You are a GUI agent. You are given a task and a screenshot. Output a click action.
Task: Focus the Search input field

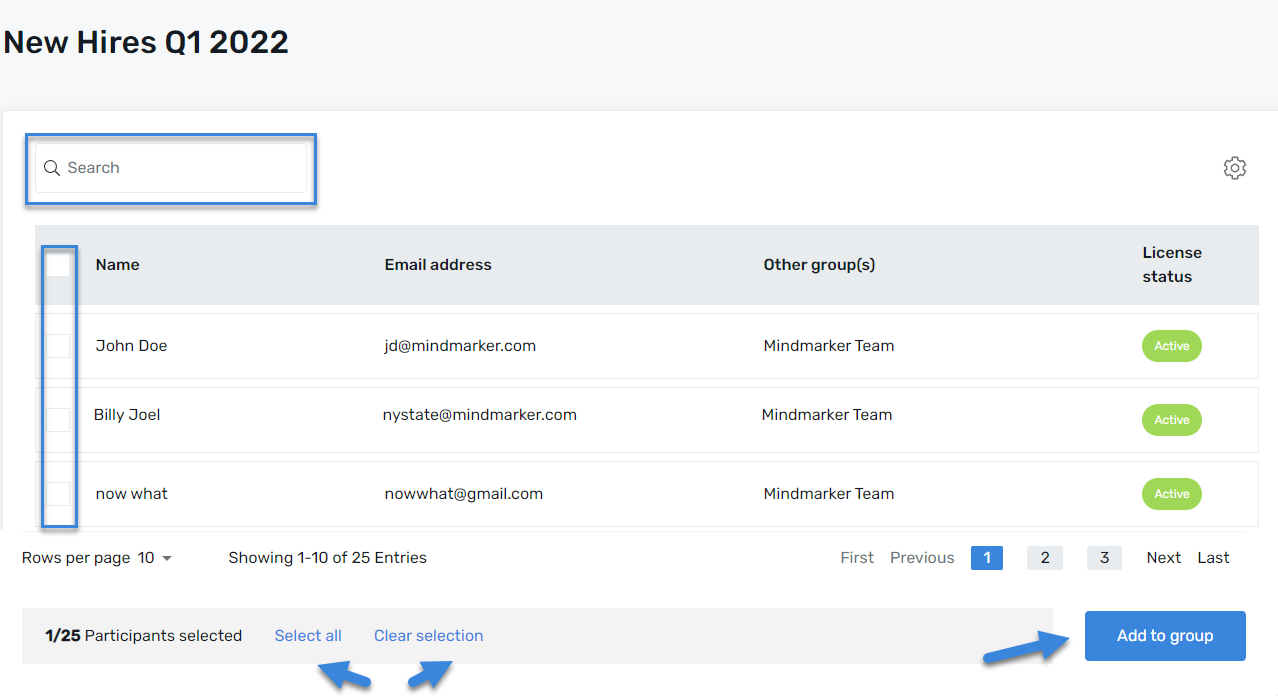180,168
